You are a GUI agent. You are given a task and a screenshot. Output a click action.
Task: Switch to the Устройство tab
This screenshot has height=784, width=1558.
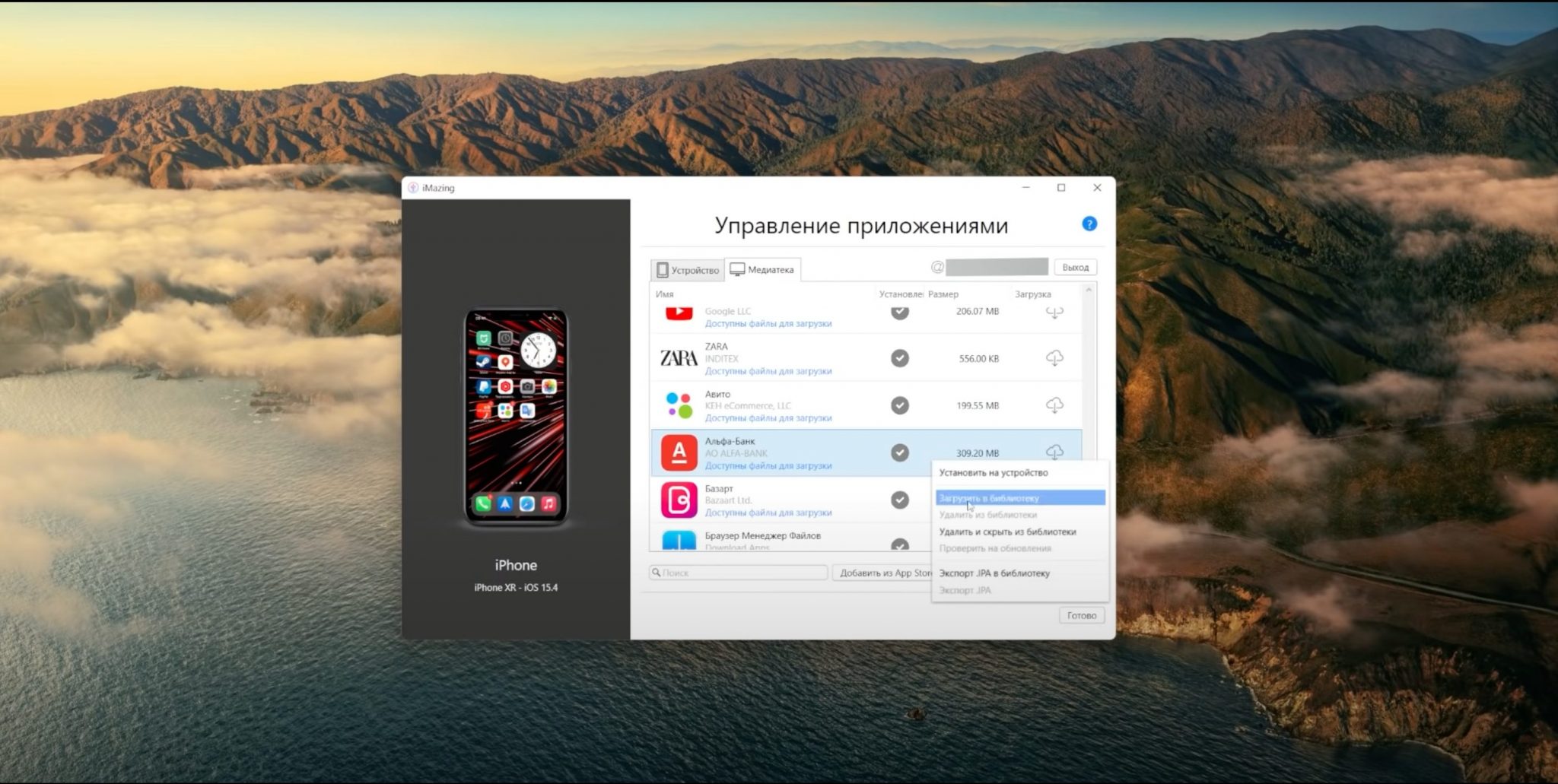tap(687, 270)
